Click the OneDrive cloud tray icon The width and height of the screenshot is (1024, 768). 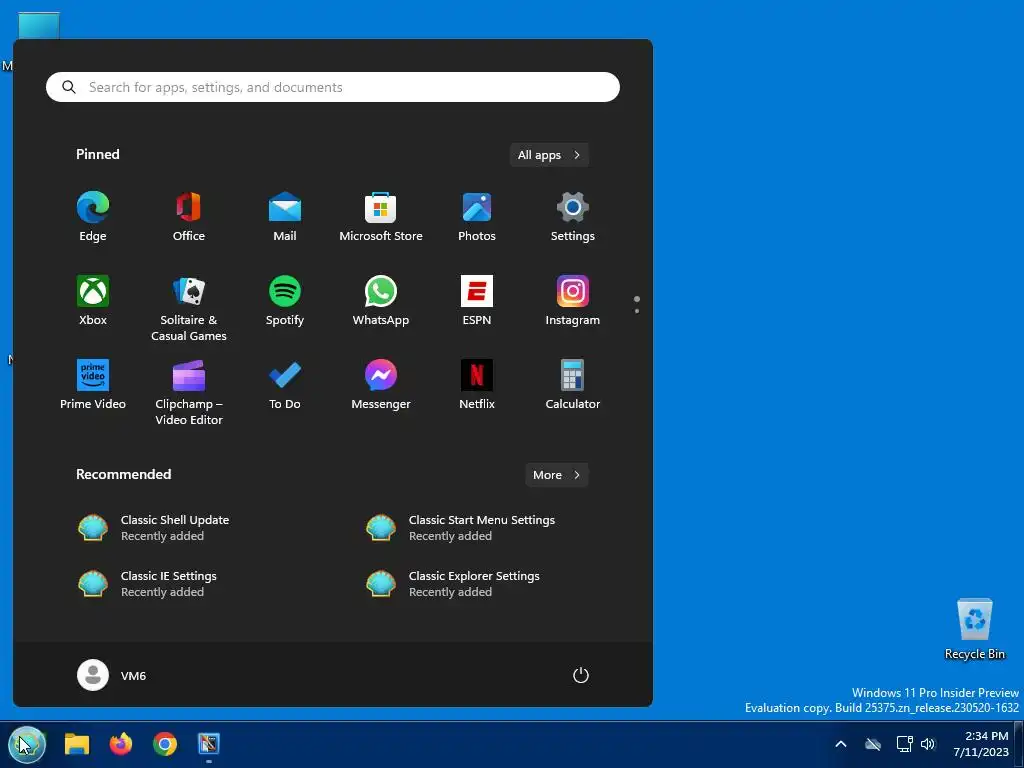(x=872, y=744)
